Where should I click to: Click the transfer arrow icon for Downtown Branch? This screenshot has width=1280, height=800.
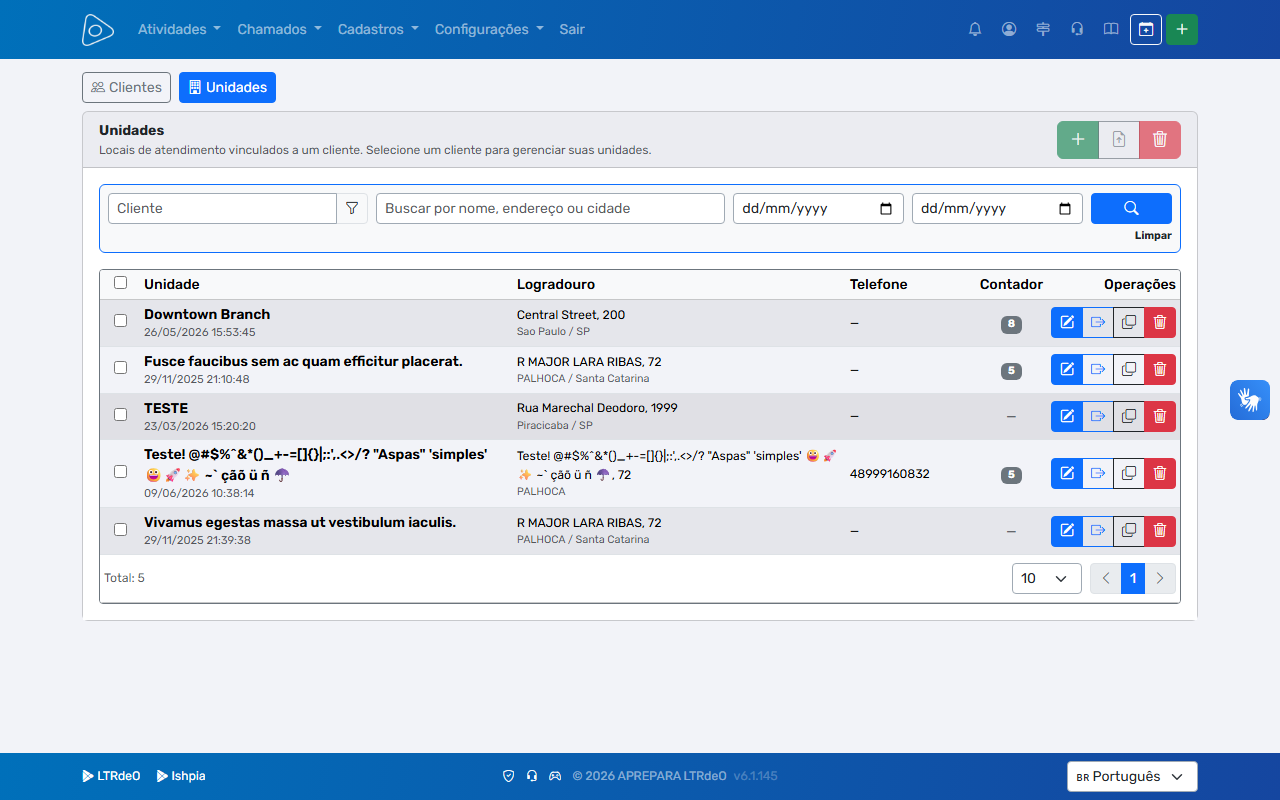coord(1098,322)
